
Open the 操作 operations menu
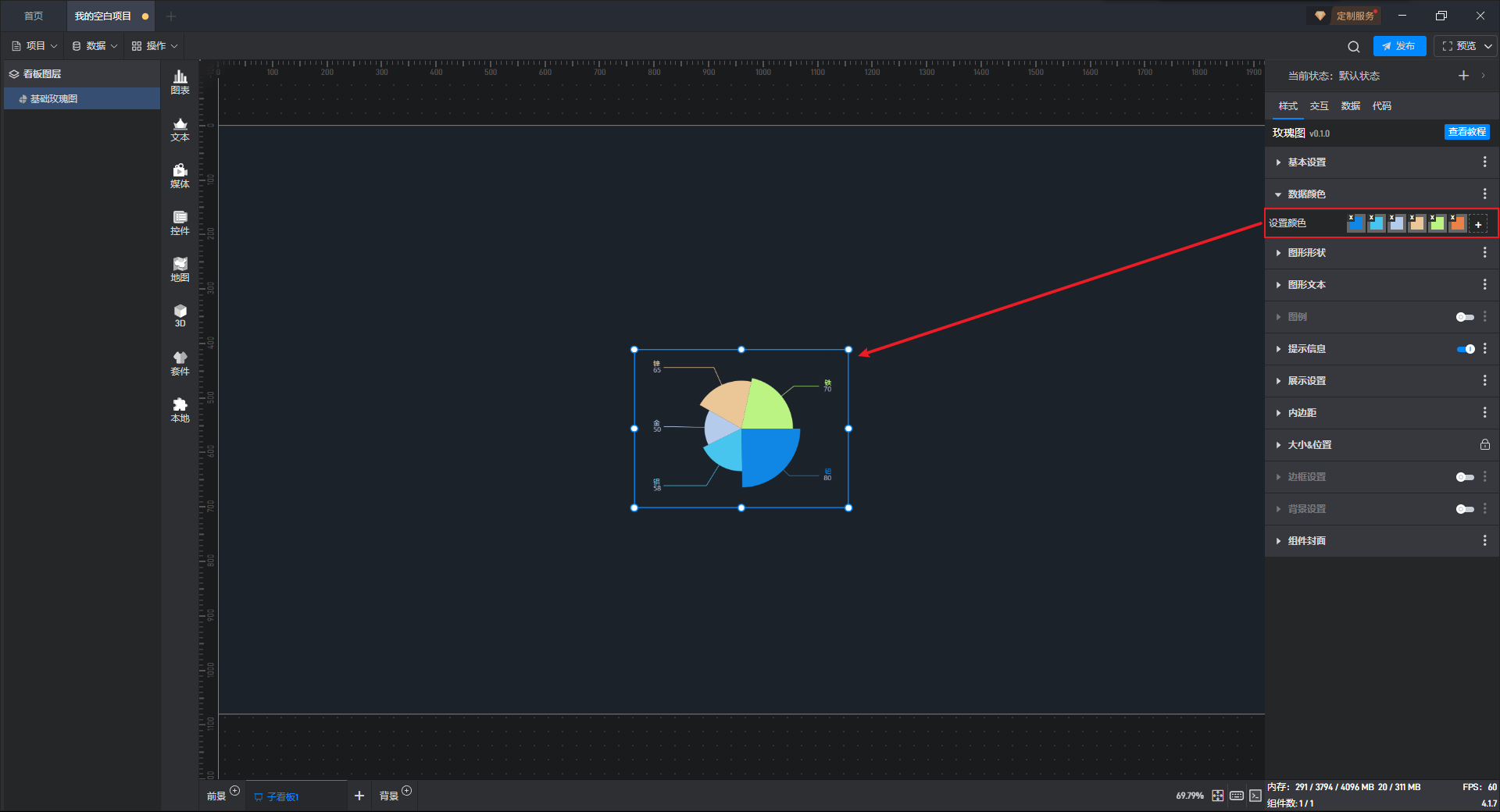point(155,46)
